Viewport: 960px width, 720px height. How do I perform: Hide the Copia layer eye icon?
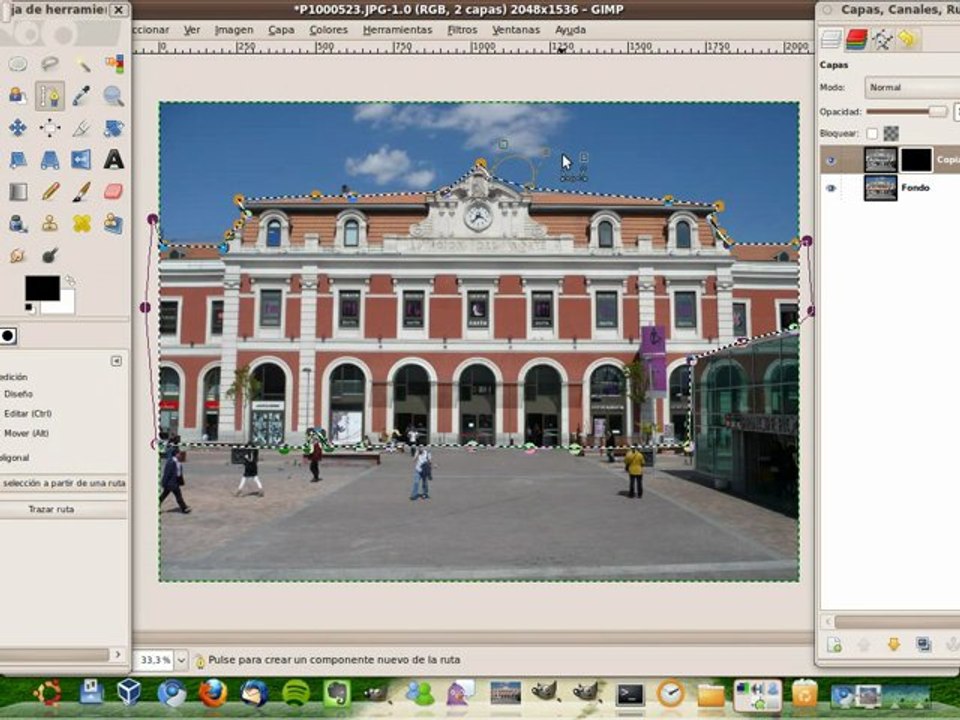830,160
